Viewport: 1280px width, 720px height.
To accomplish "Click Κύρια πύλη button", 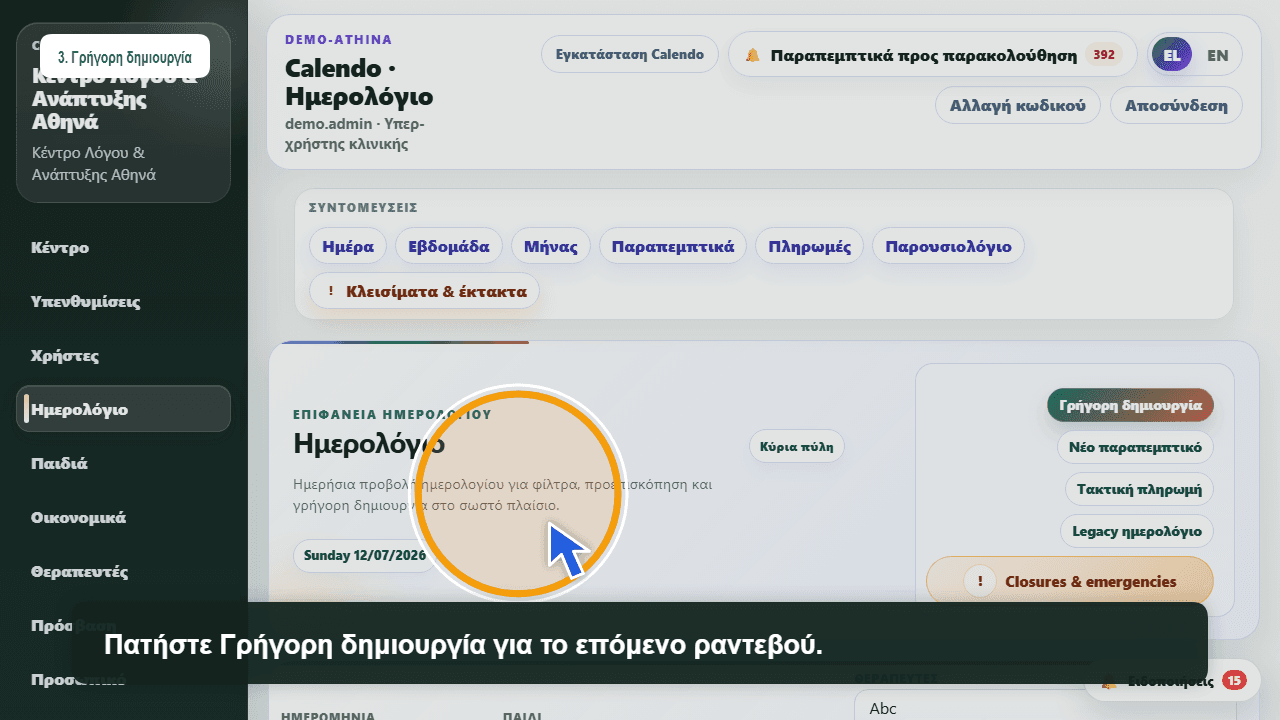I will [797, 447].
